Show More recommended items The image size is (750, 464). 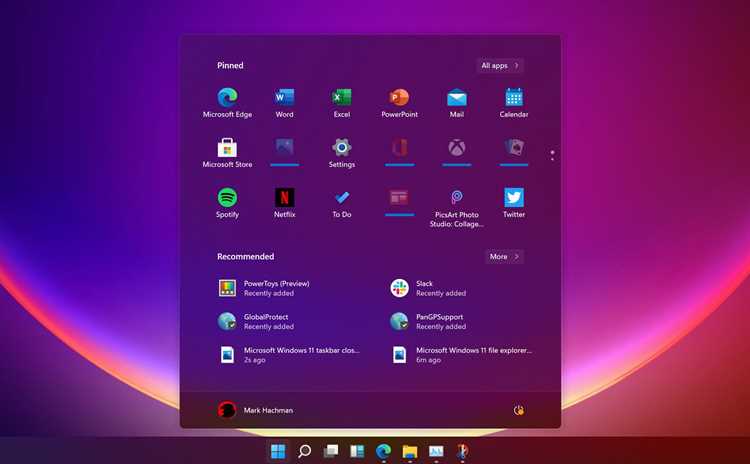504,256
